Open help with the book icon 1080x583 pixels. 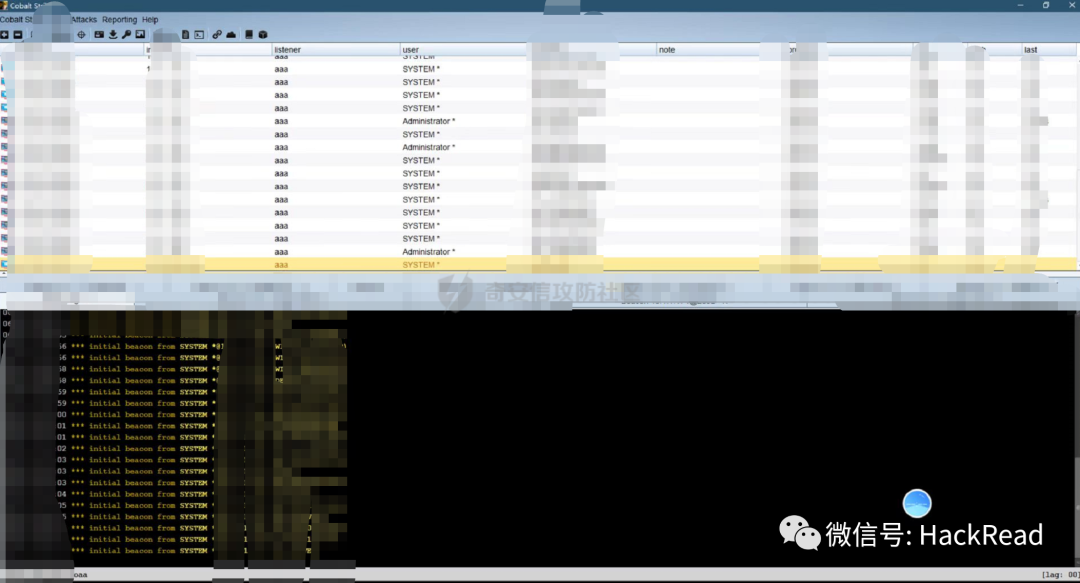pyautogui.click(x=249, y=34)
